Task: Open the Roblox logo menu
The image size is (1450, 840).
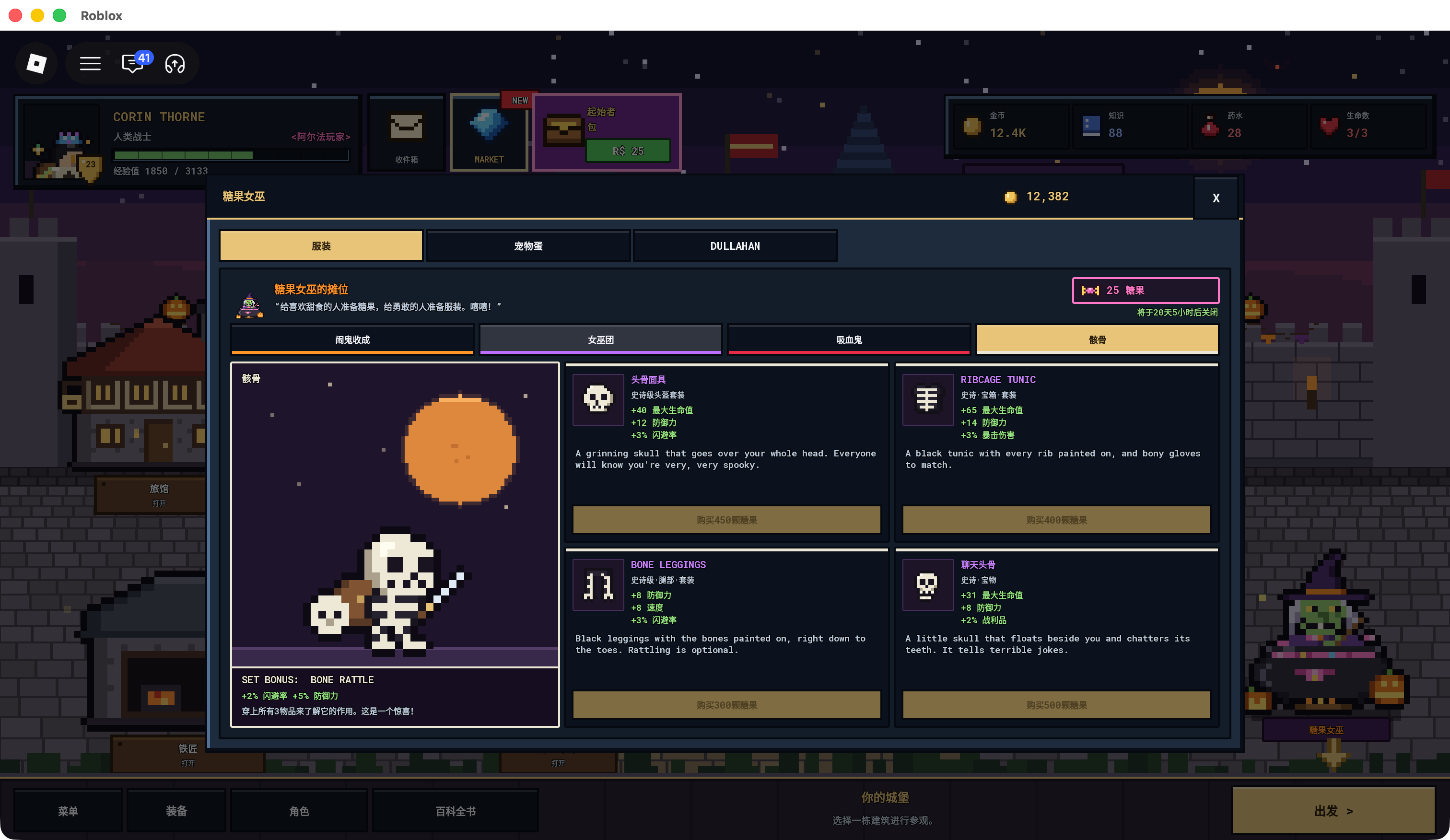Action: [x=36, y=63]
